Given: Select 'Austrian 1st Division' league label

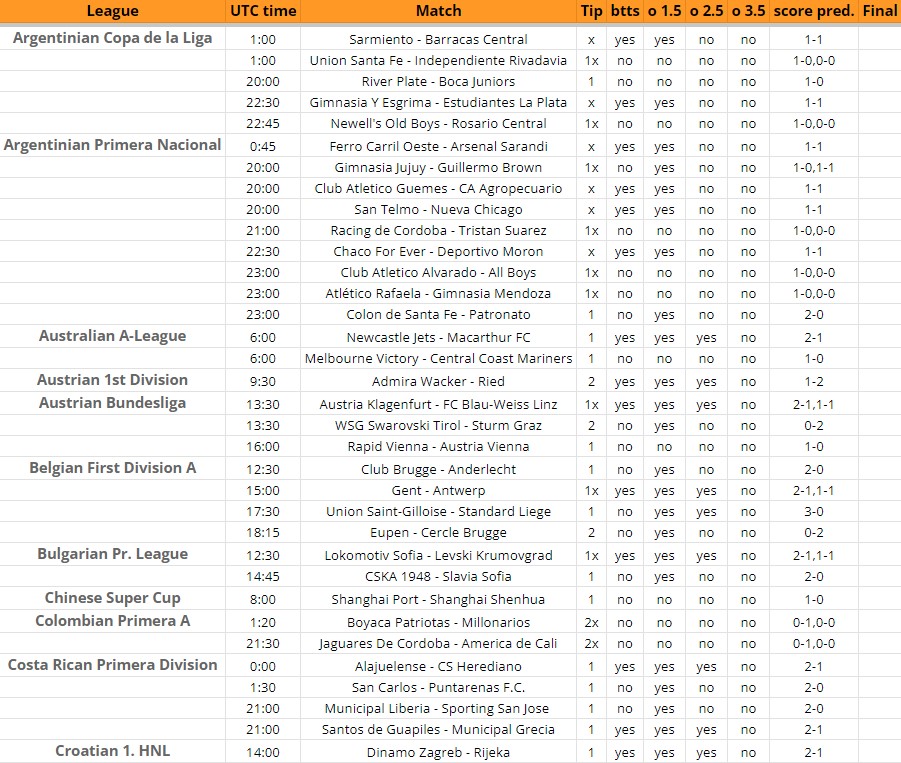Looking at the screenshot, I should [113, 380].
